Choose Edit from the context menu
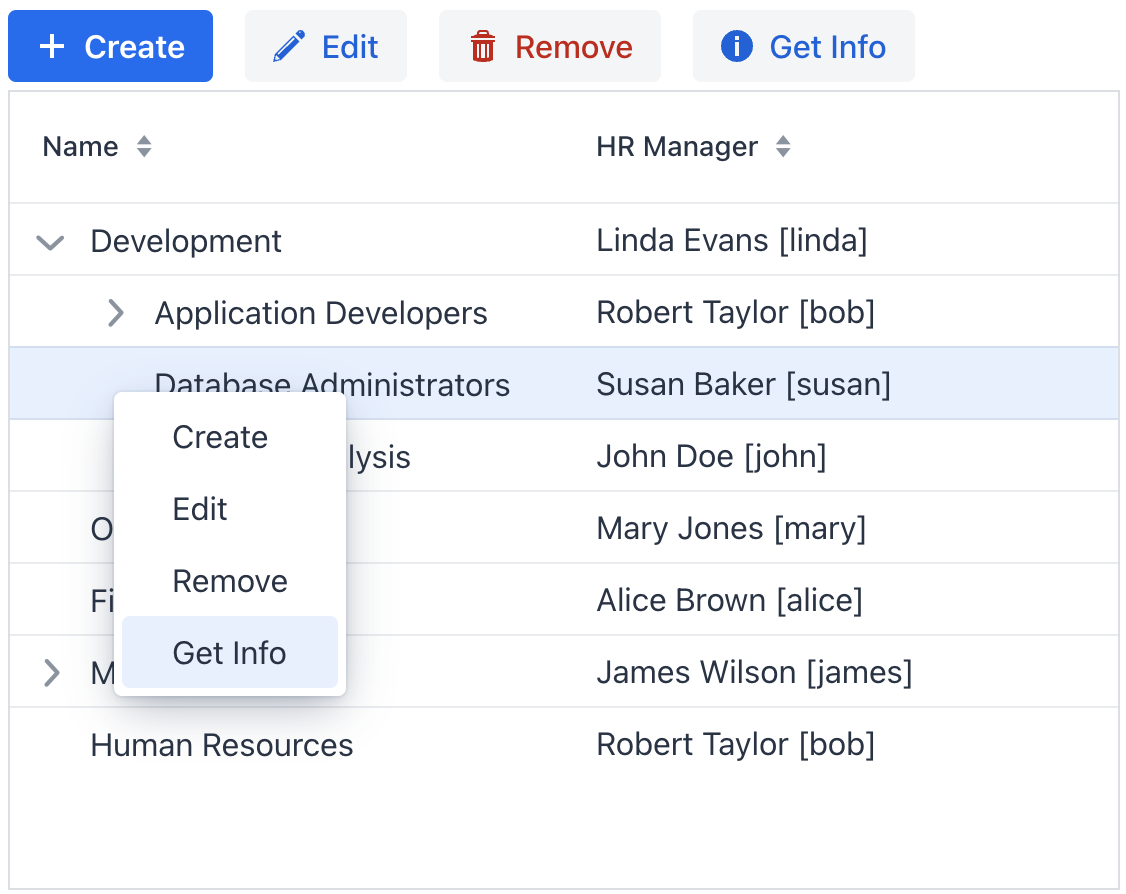 199,509
